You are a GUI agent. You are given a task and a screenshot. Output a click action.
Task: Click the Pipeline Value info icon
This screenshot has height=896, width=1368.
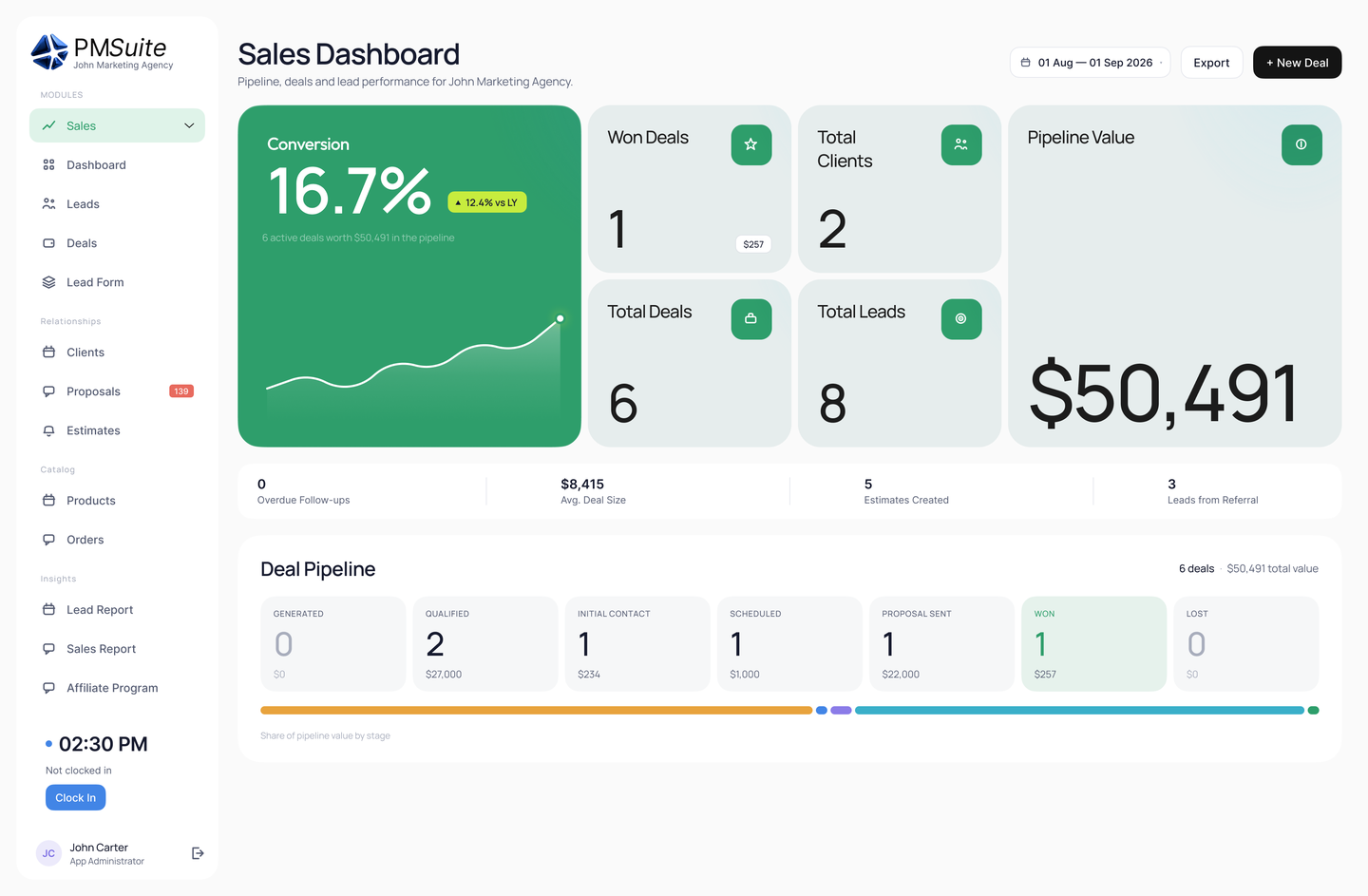coord(1301,144)
